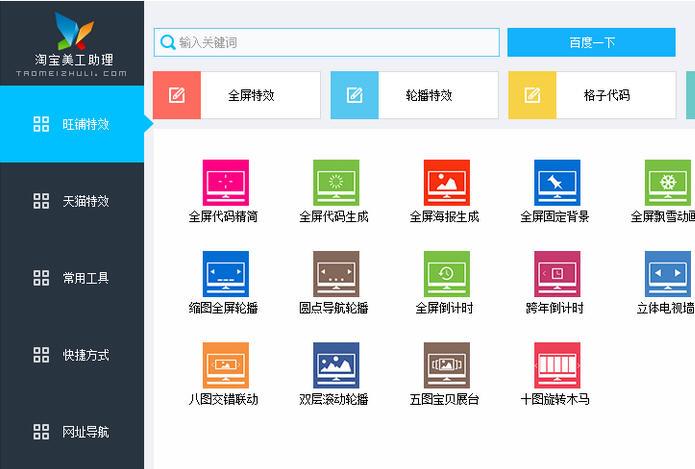This screenshot has width=695, height=469.
Task: Select 全屏固定背景 pin icon
Action: (557, 183)
